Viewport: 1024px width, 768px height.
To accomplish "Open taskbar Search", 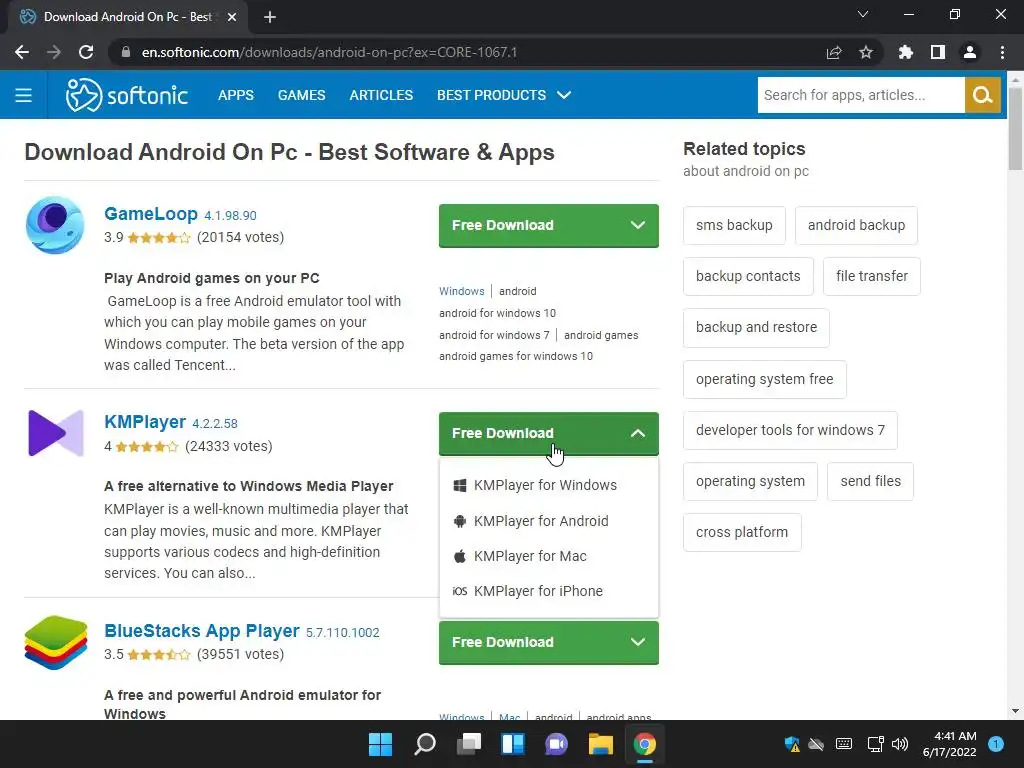I will [424, 744].
